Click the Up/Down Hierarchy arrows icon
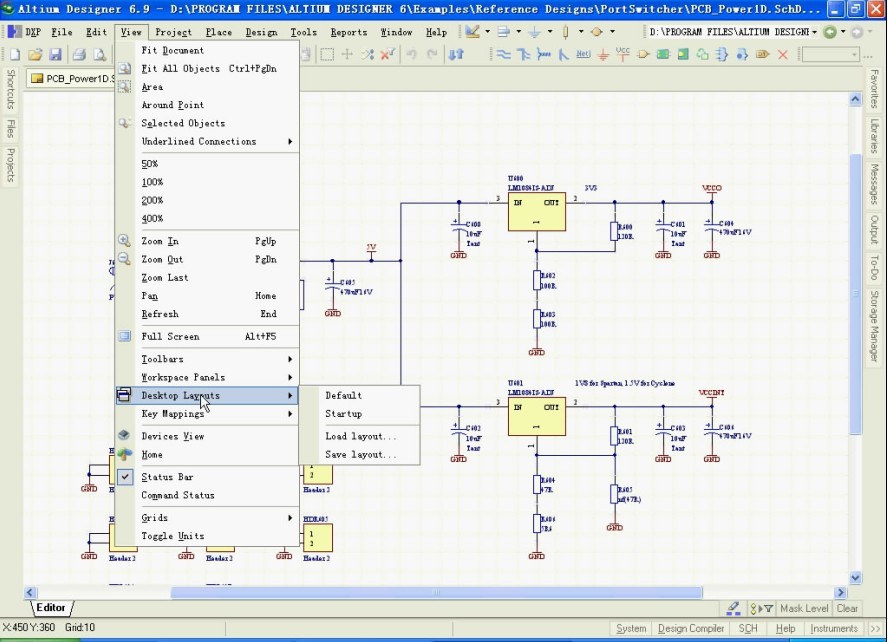 pos(456,54)
